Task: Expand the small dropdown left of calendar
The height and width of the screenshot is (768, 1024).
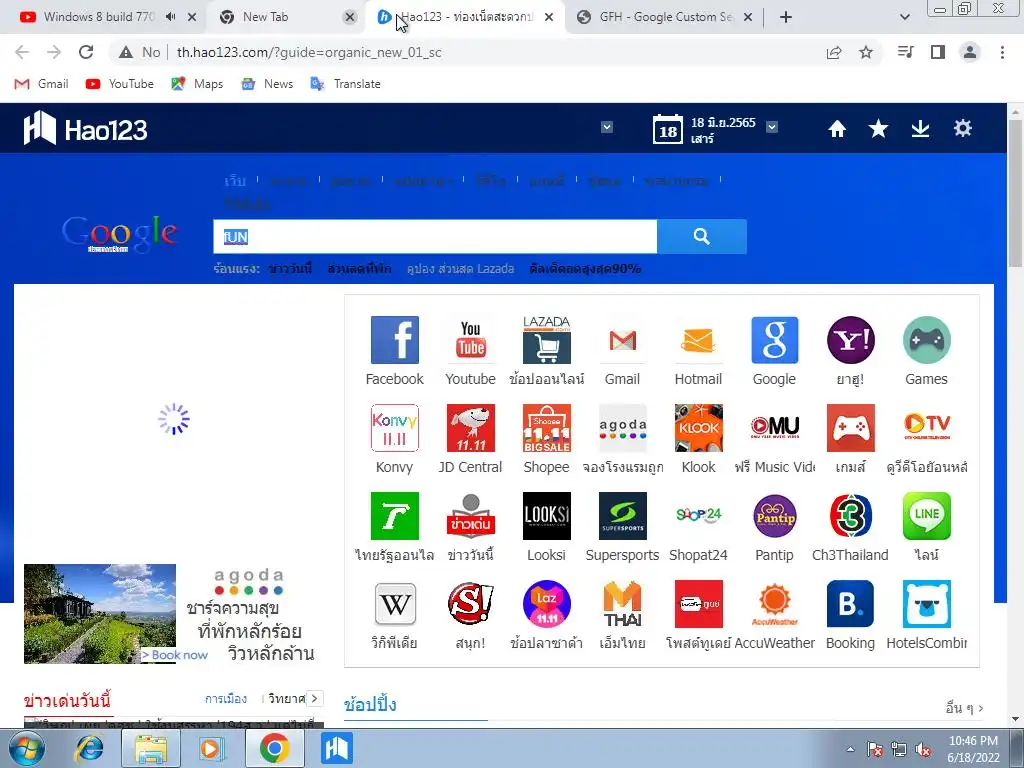Action: [x=607, y=127]
